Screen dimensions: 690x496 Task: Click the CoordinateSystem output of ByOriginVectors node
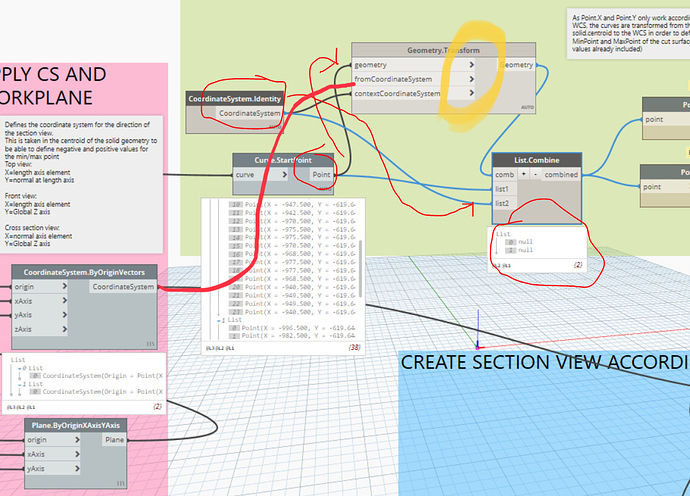[x=123, y=287]
